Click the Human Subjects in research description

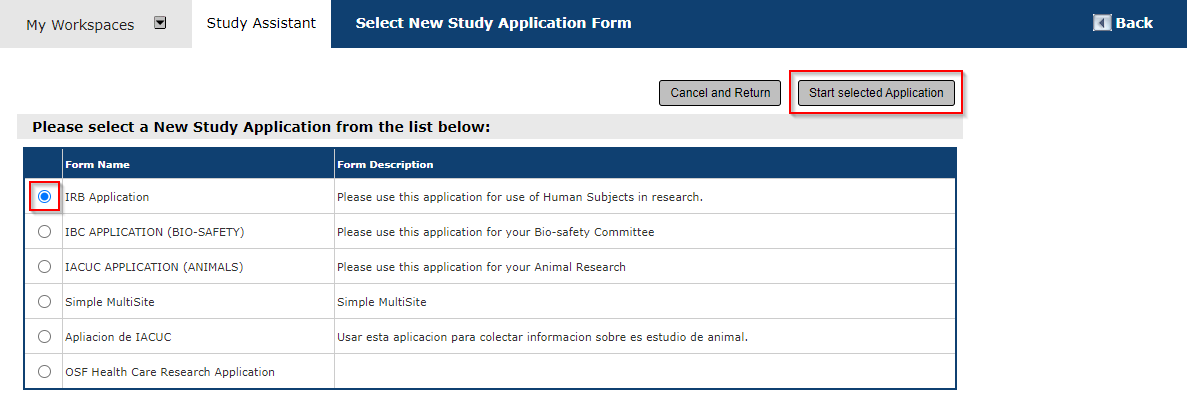pos(519,197)
